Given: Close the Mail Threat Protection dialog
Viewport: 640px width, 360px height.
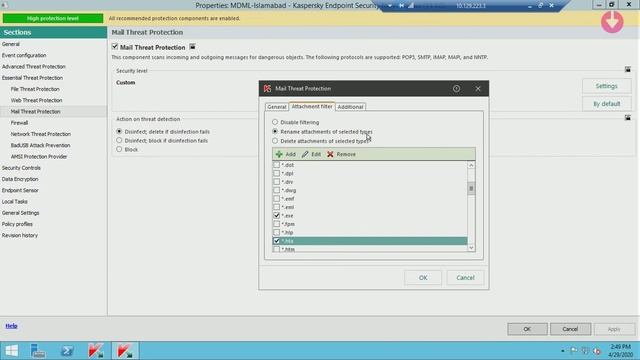Looking at the screenshot, I should click(x=478, y=89).
